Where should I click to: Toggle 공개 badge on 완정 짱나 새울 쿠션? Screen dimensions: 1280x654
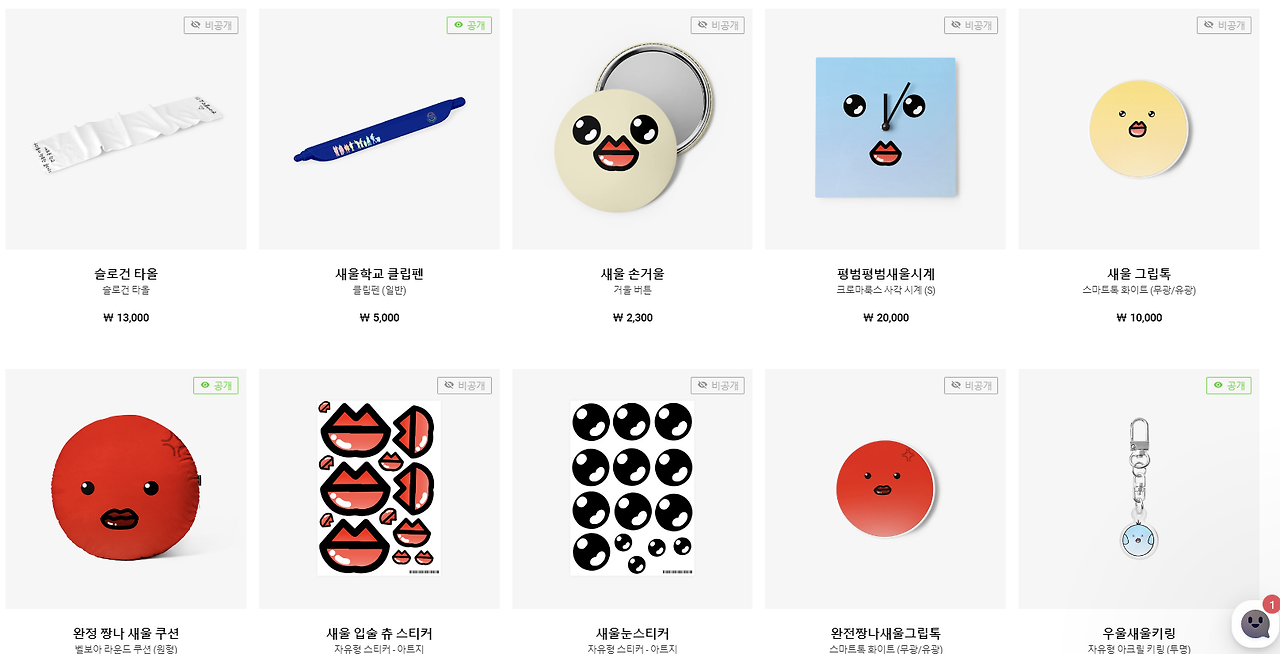pyautogui.click(x=216, y=385)
